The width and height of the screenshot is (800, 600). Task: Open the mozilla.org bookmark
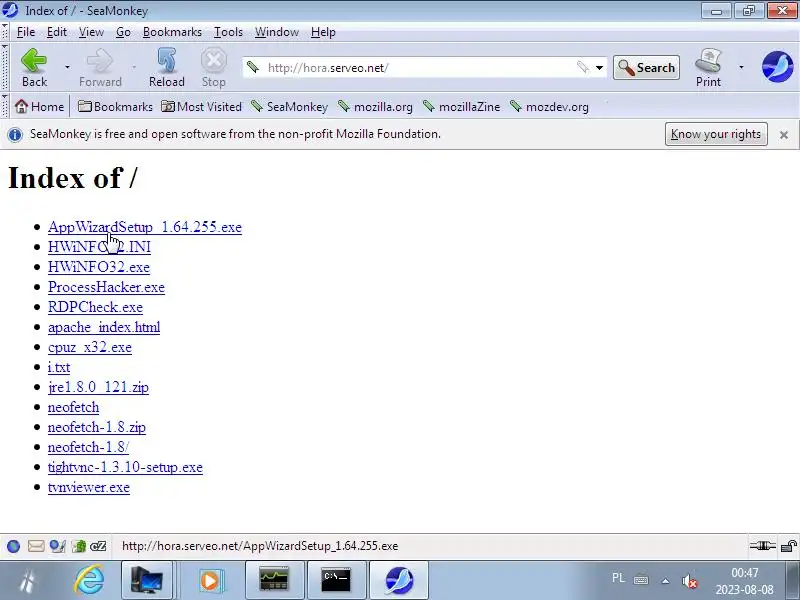376,107
